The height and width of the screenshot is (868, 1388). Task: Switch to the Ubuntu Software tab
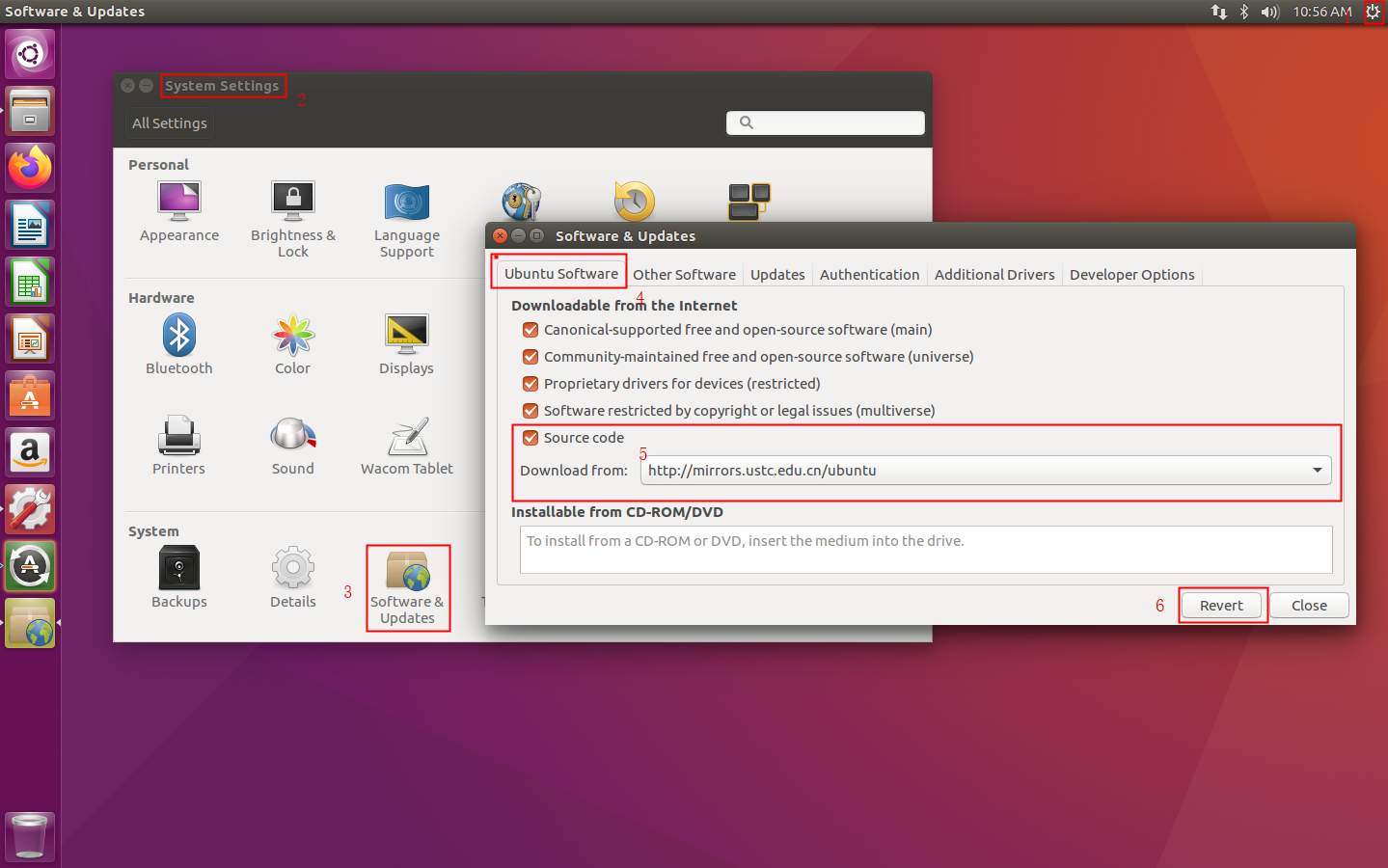[x=560, y=274]
